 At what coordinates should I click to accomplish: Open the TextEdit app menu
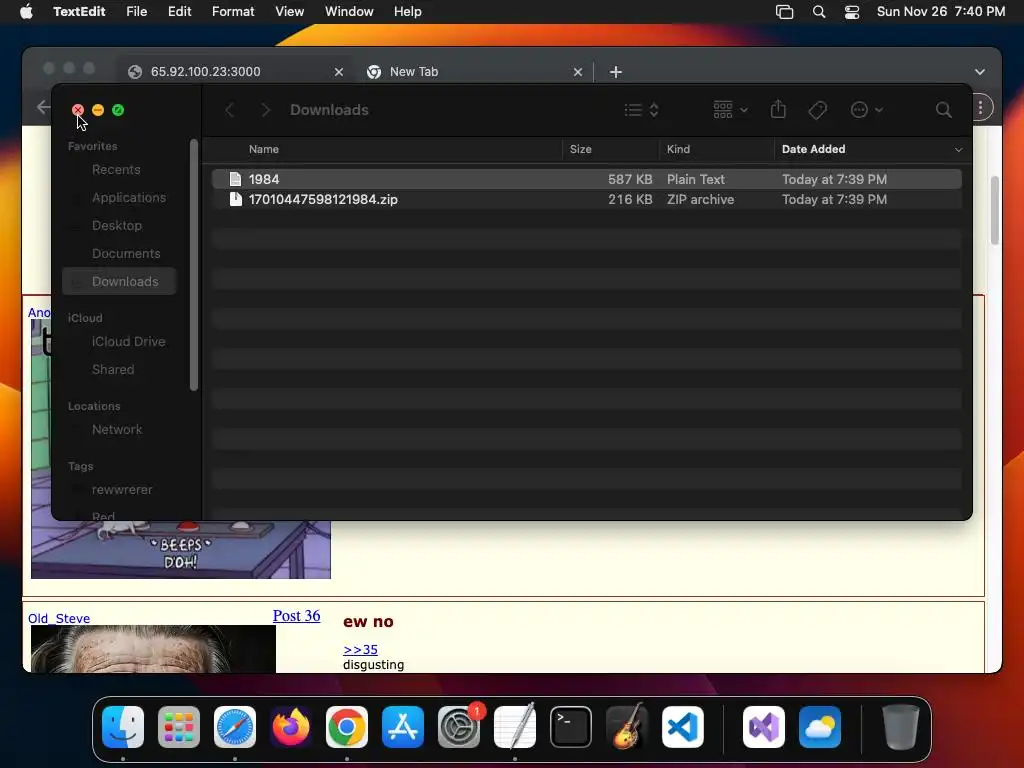click(79, 12)
